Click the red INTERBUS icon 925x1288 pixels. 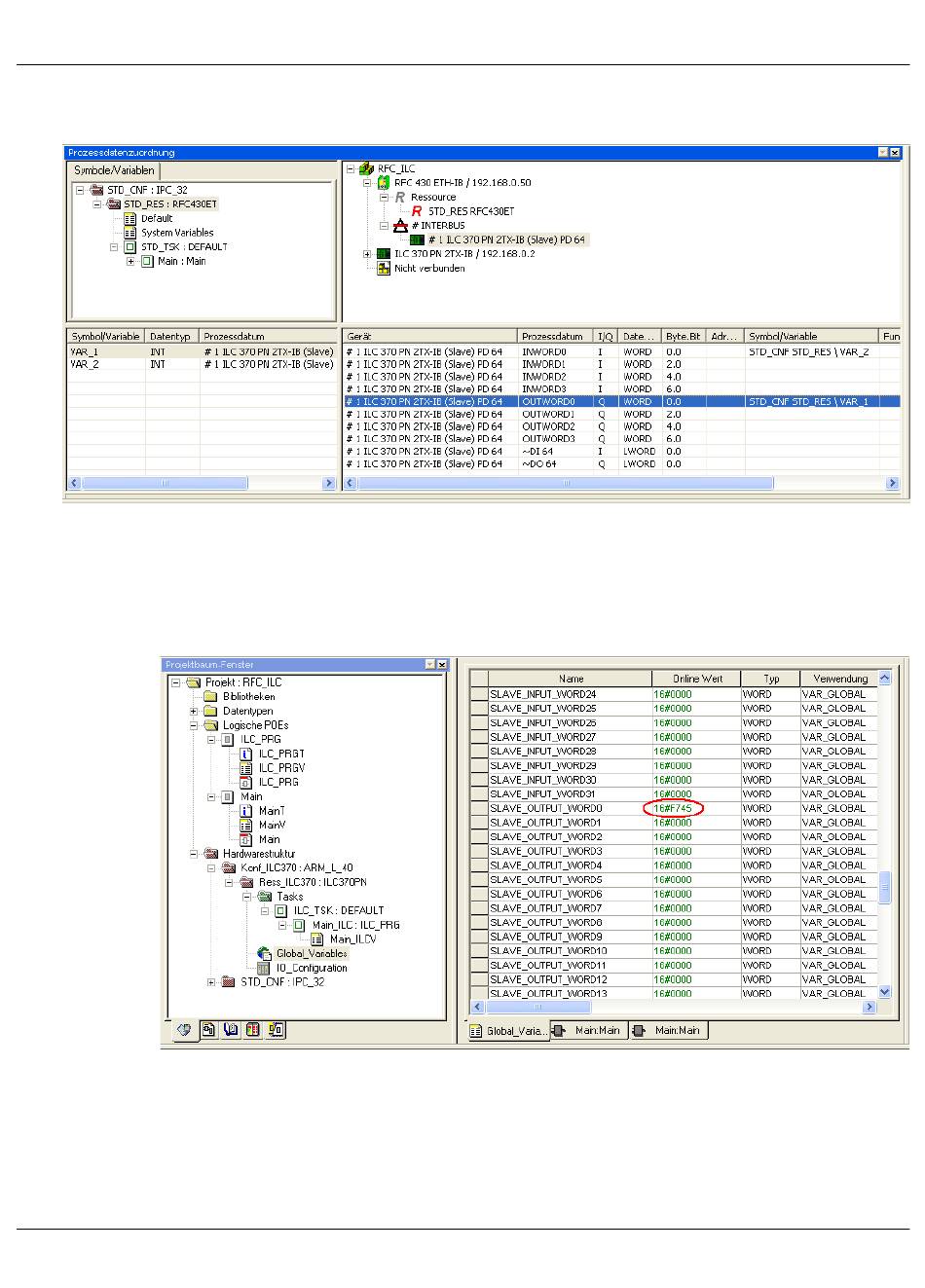pos(399,226)
